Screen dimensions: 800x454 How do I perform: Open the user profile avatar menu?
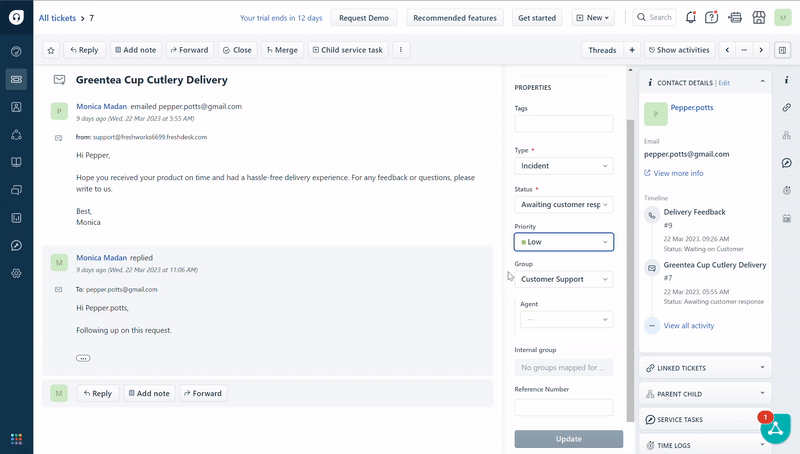[x=783, y=18]
